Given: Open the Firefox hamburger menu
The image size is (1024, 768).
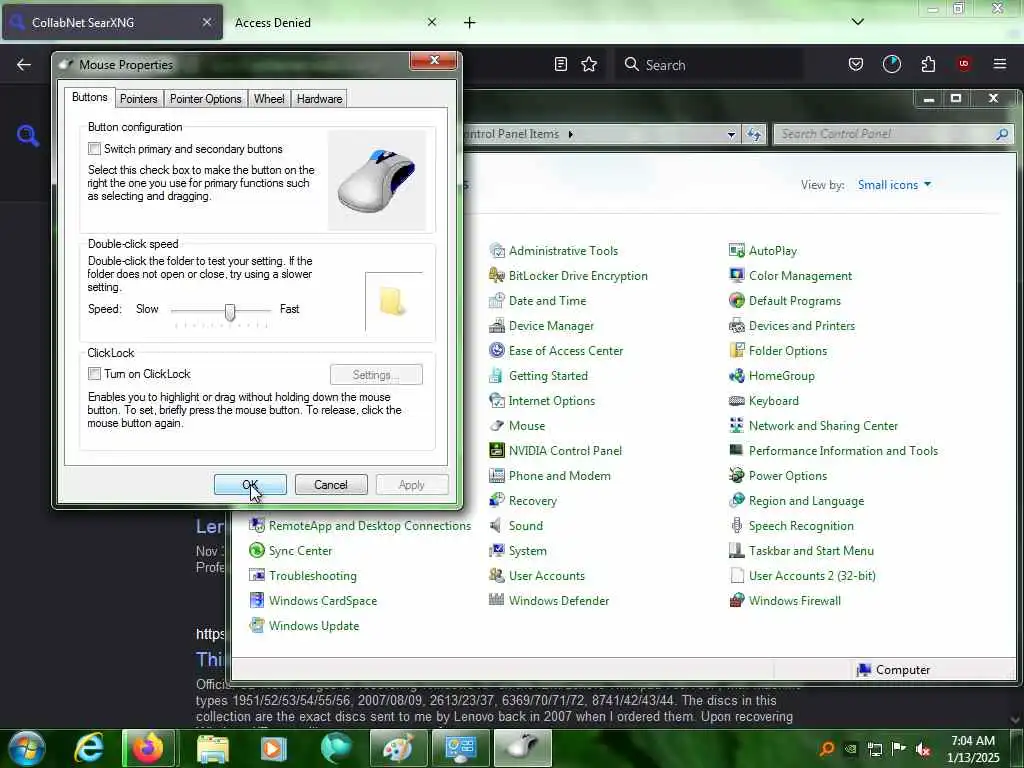Looking at the screenshot, I should click(x=1000, y=64).
